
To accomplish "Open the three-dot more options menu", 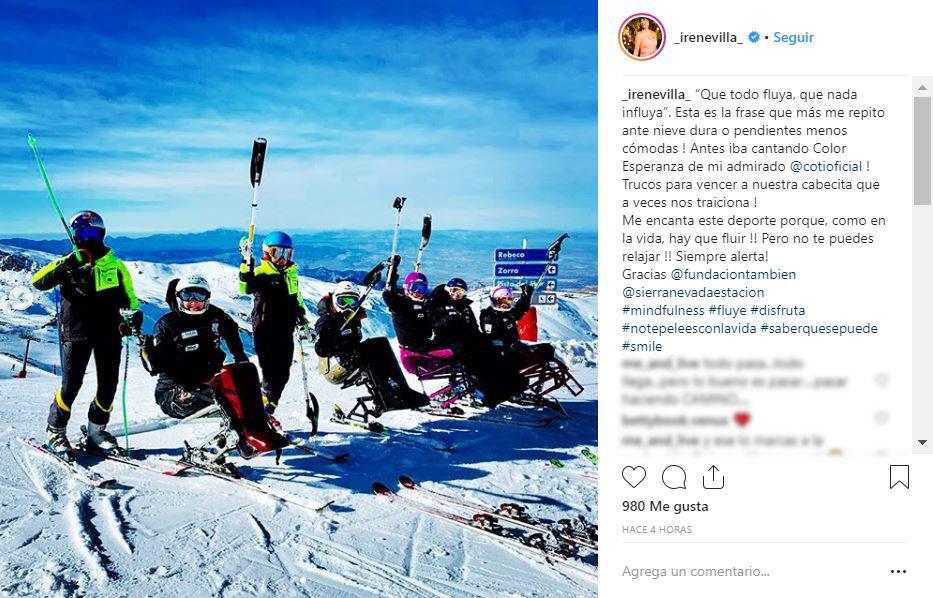I will 898,572.
